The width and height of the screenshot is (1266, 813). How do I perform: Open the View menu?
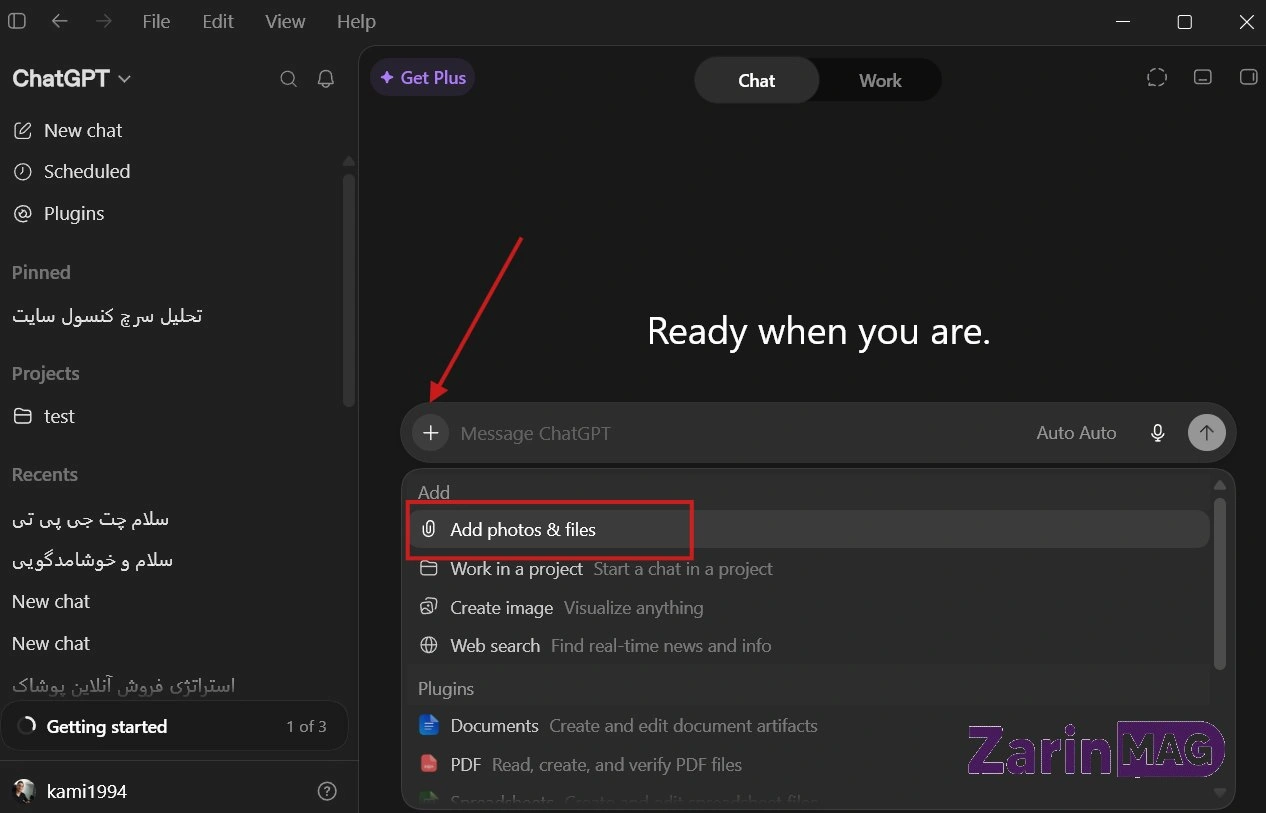[x=285, y=21]
